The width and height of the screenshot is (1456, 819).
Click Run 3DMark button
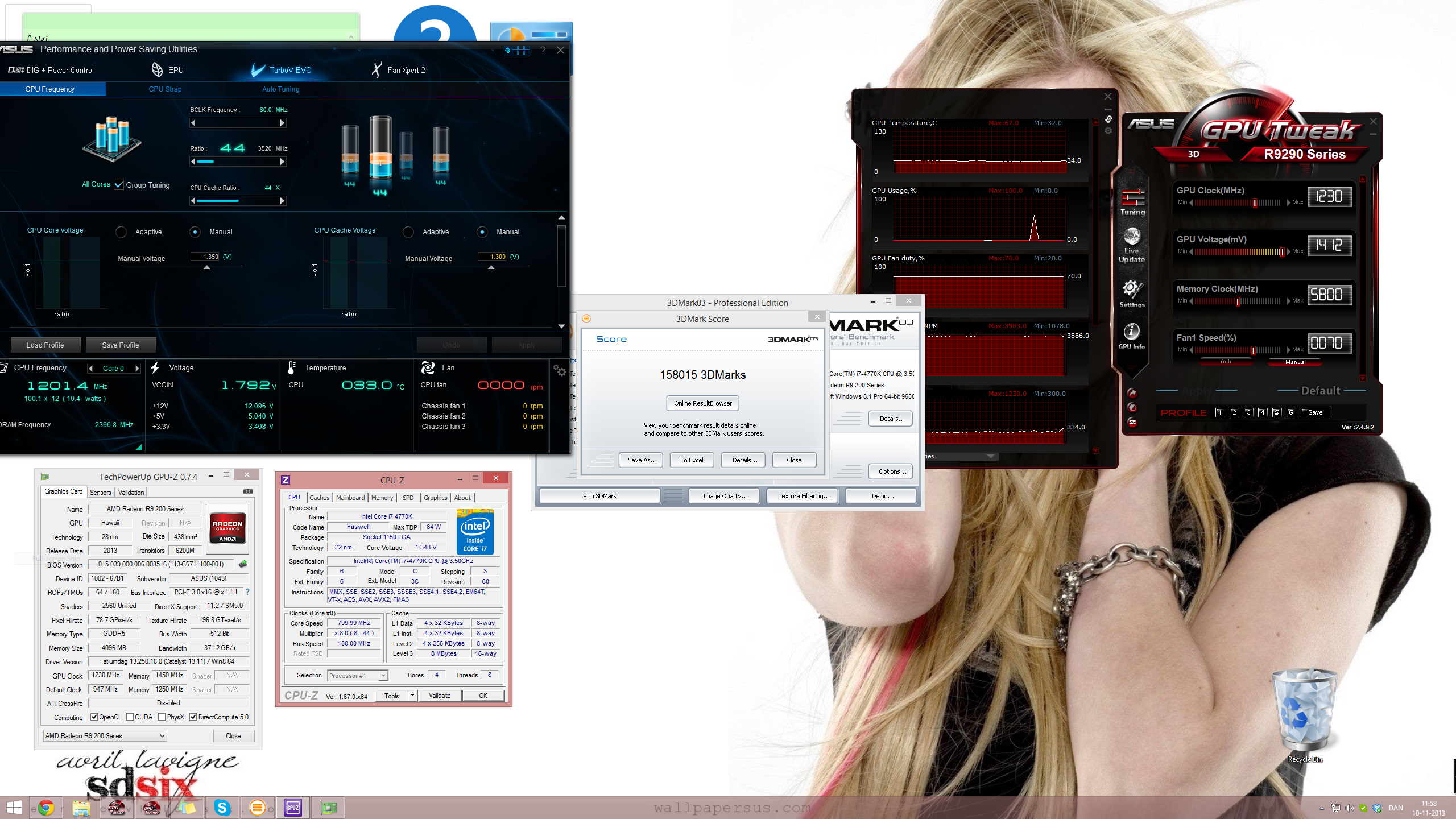coord(599,496)
